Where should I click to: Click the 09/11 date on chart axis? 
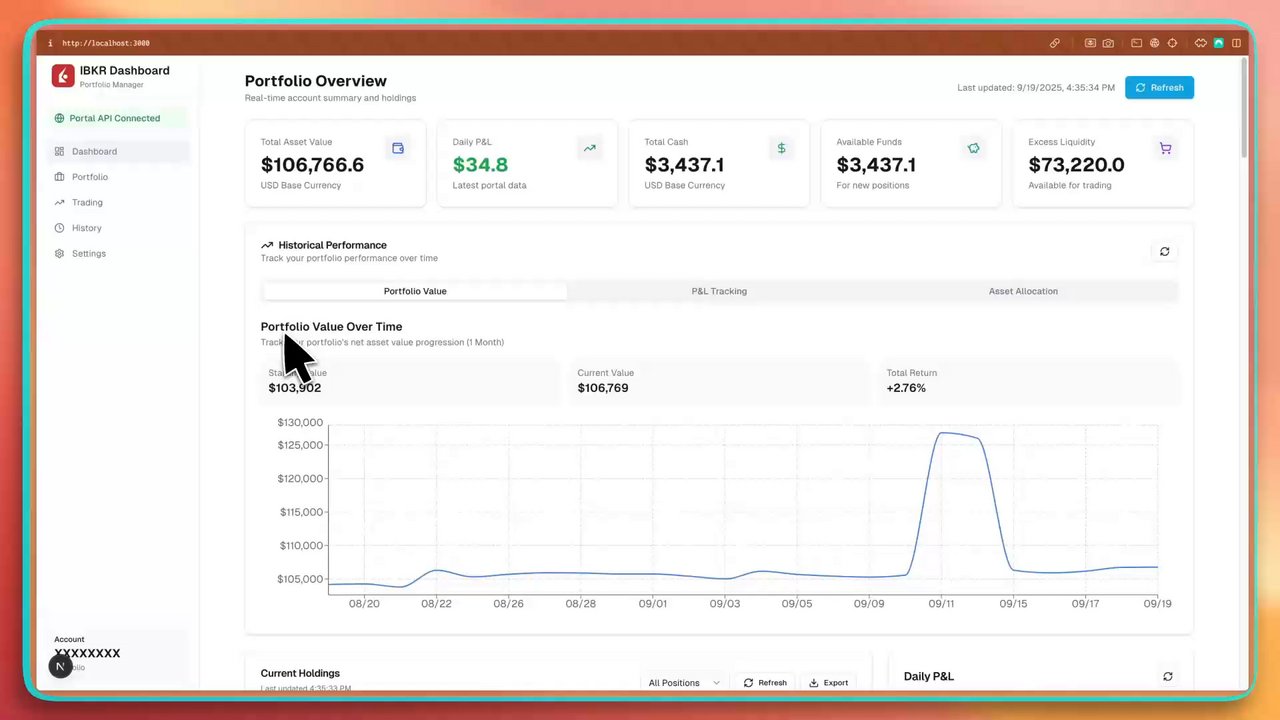(941, 604)
